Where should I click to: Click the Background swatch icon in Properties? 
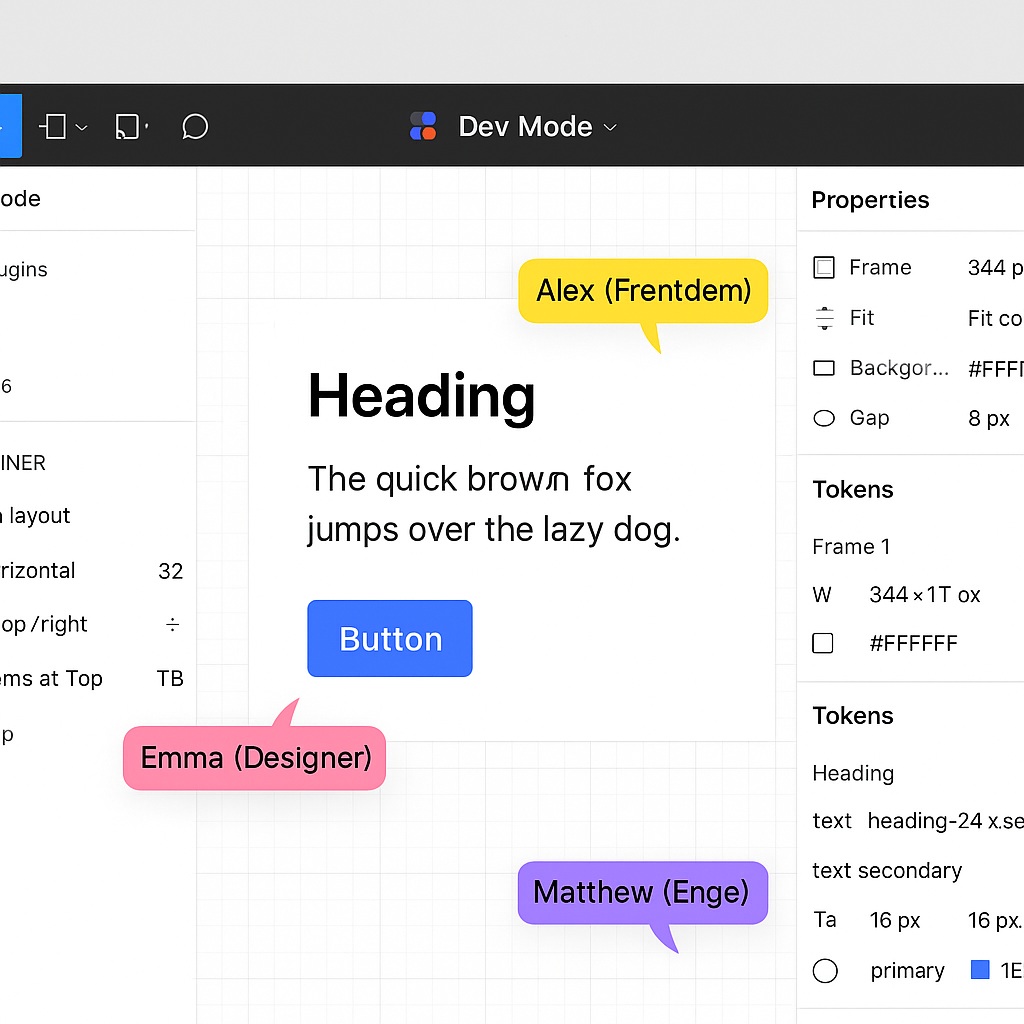[x=824, y=367]
